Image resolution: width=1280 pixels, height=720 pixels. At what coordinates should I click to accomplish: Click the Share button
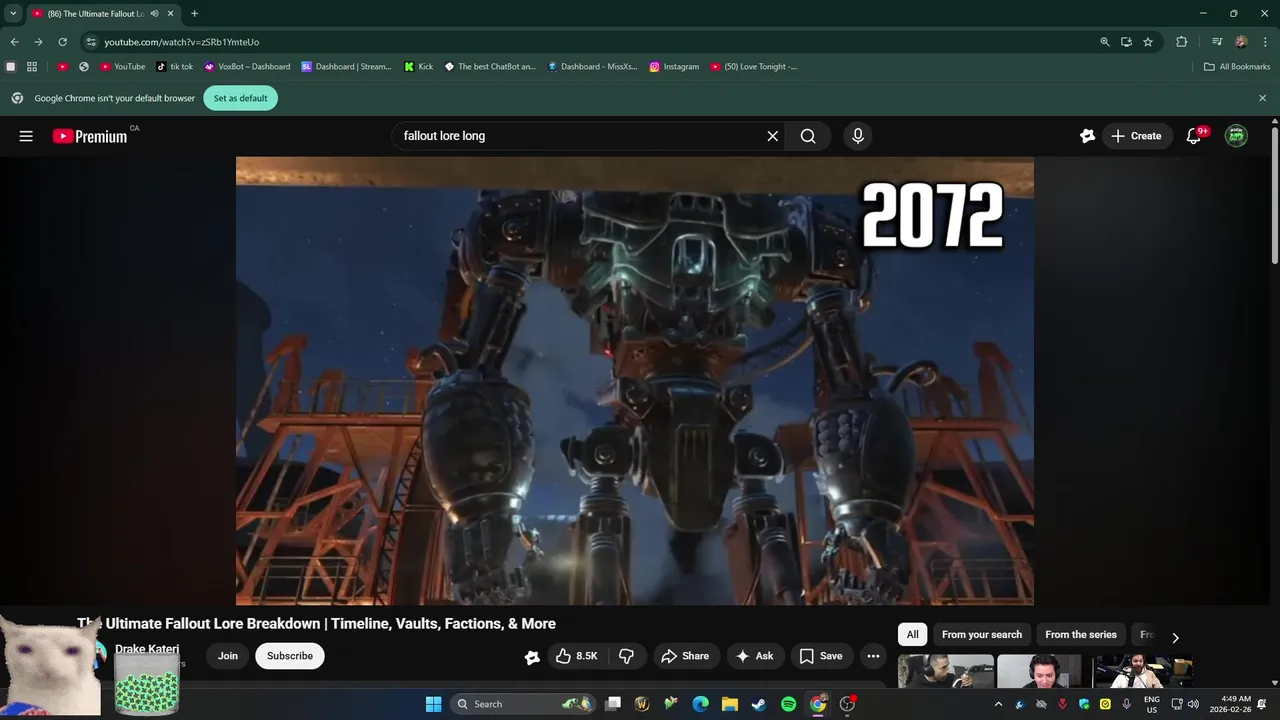click(x=685, y=656)
